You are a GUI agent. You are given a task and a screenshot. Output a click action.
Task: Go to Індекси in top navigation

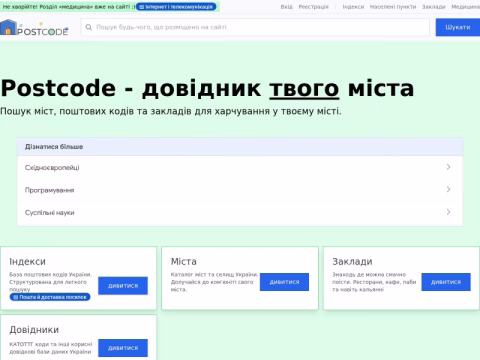click(x=353, y=7)
